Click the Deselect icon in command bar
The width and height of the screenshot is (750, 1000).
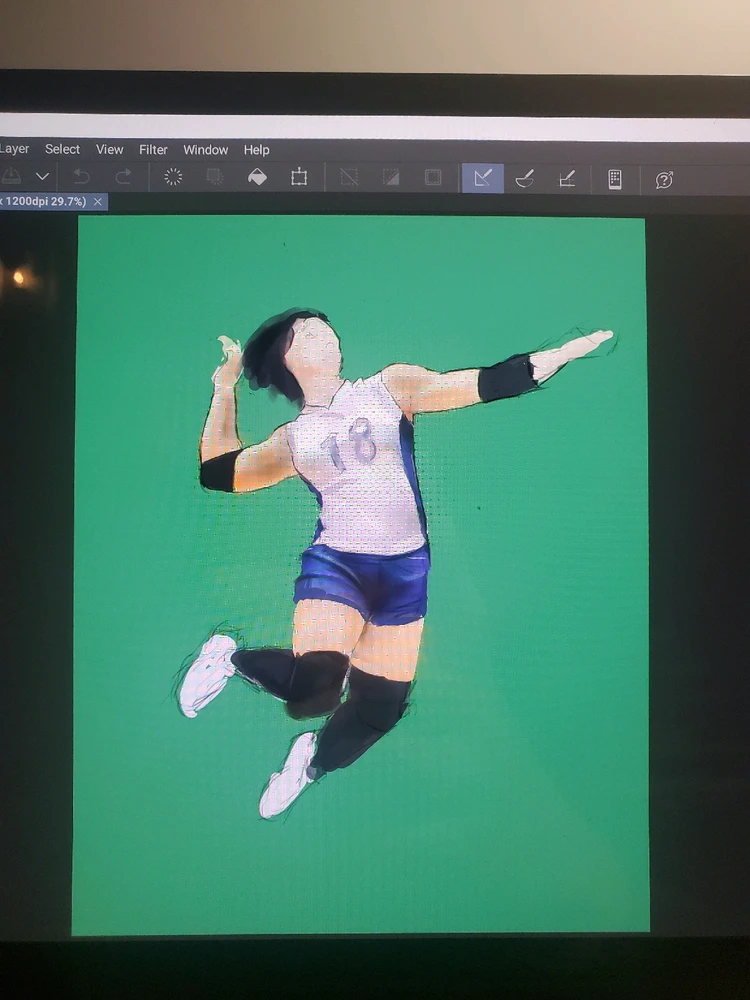(349, 177)
